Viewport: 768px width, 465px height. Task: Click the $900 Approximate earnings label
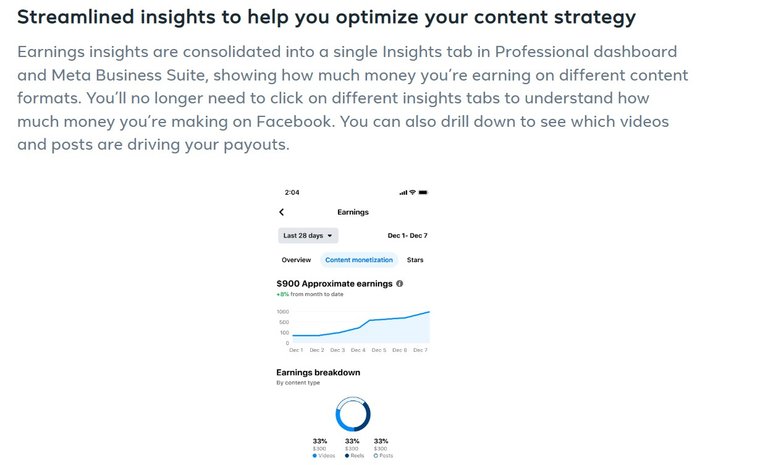pos(335,284)
